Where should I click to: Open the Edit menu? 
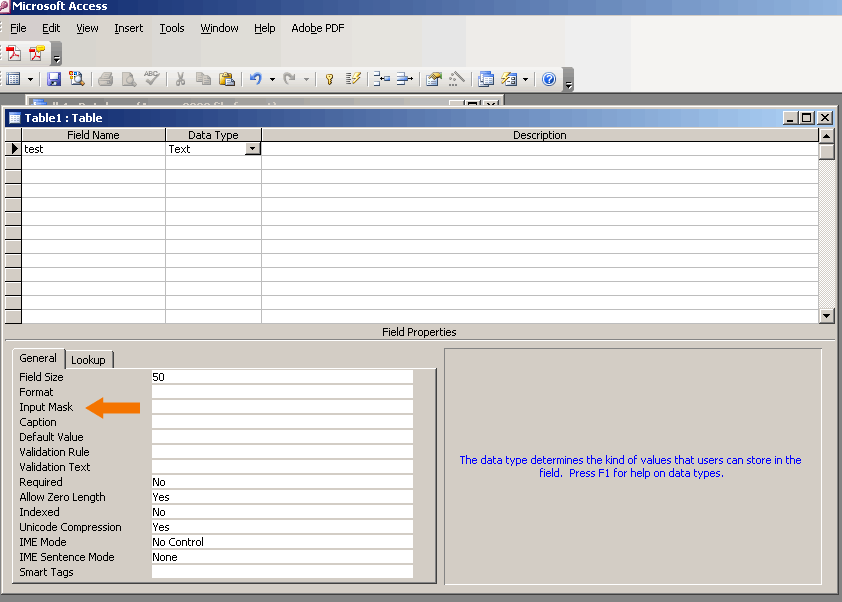pos(51,28)
